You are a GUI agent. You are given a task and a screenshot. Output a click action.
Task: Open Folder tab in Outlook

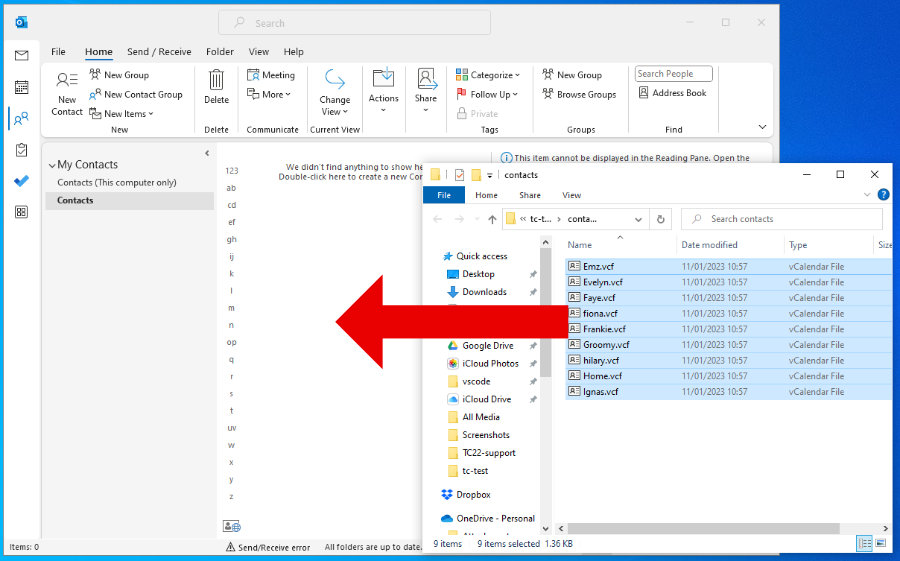pyautogui.click(x=220, y=52)
